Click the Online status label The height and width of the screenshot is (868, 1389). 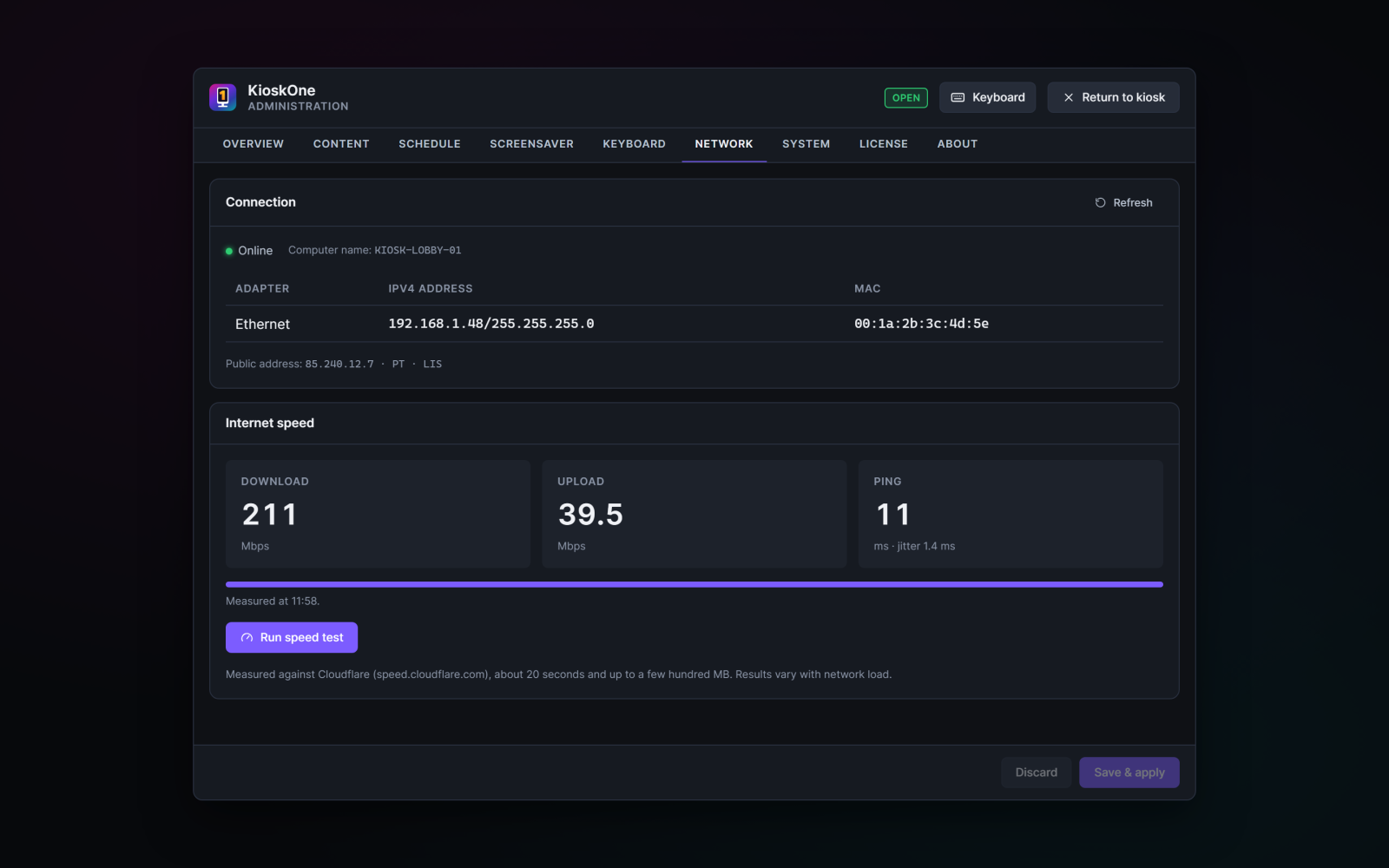pyautogui.click(x=255, y=251)
